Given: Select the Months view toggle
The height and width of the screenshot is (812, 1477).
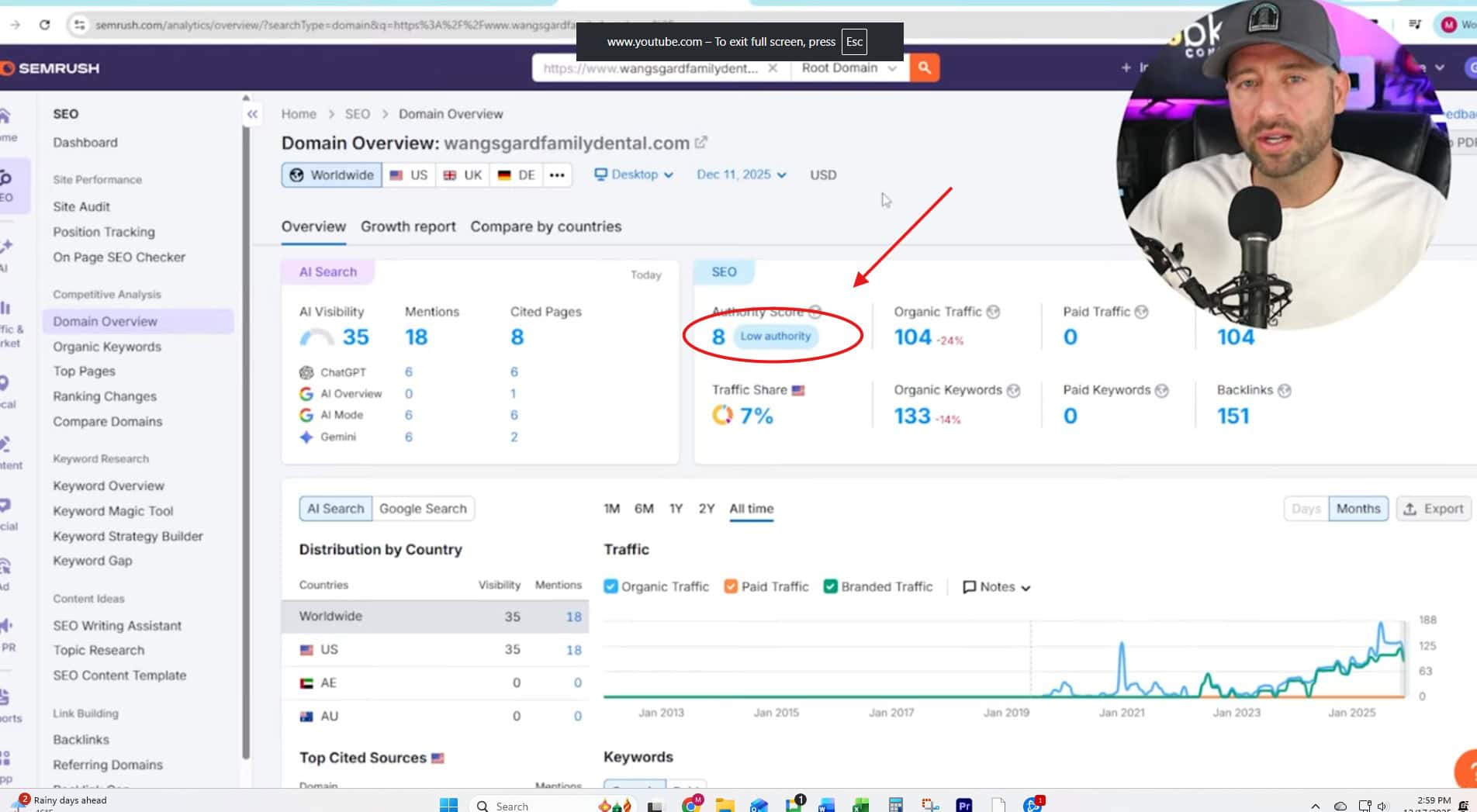Looking at the screenshot, I should tap(1358, 509).
